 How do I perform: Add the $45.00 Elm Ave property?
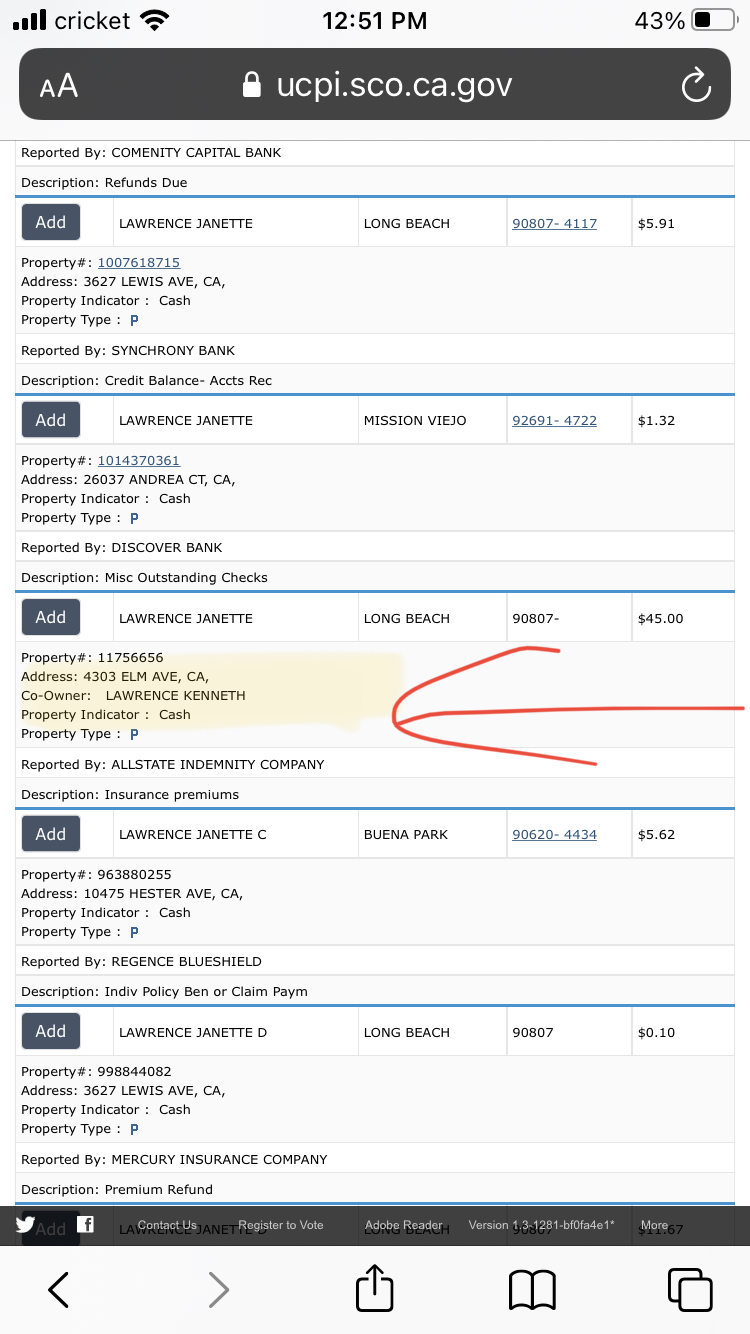click(51, 617)
